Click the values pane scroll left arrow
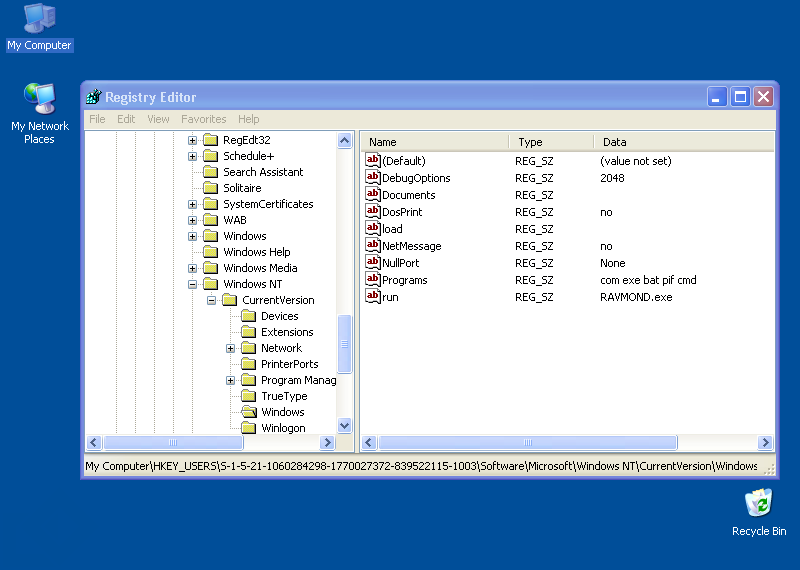This screenshot has width=800, height=570. pos(369,442)
